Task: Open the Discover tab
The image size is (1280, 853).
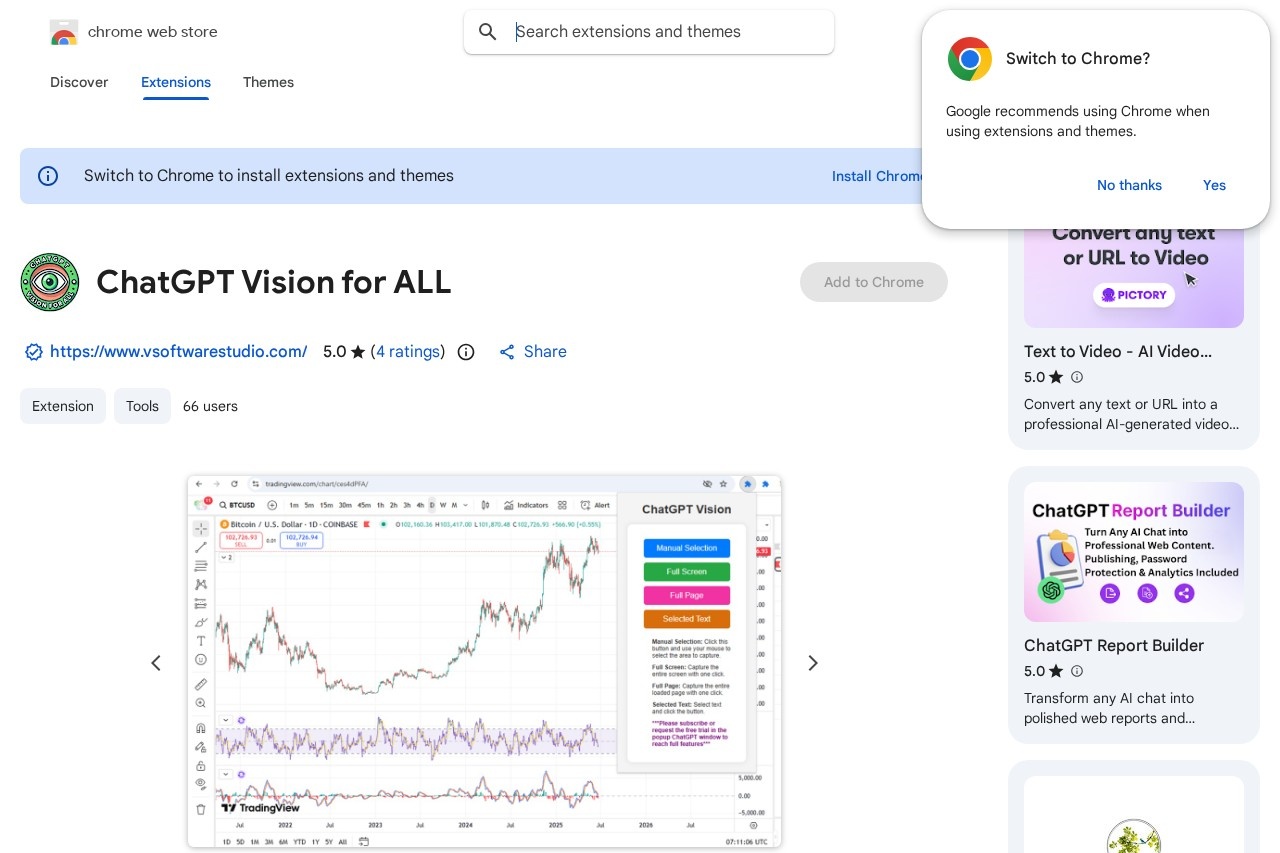Action: point(79,82)
